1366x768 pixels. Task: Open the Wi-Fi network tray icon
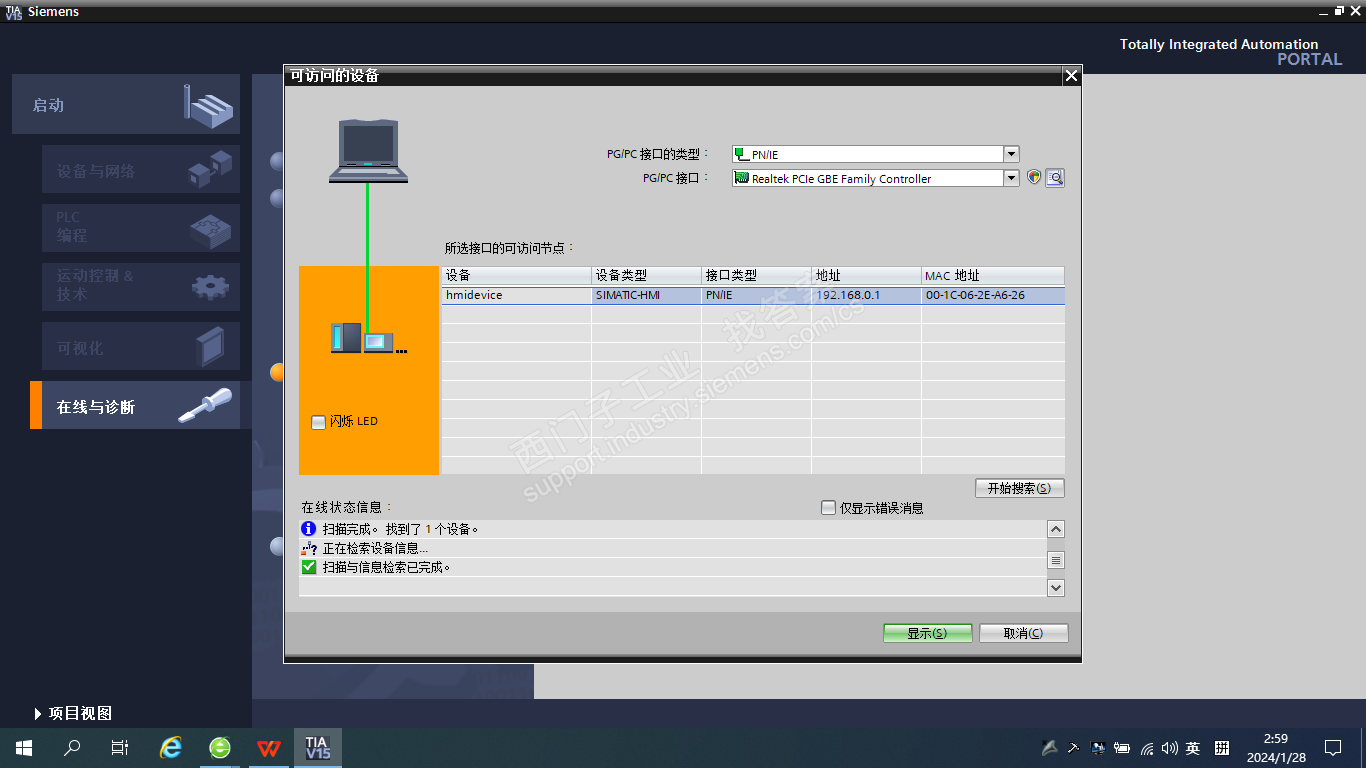(1147, 748)
